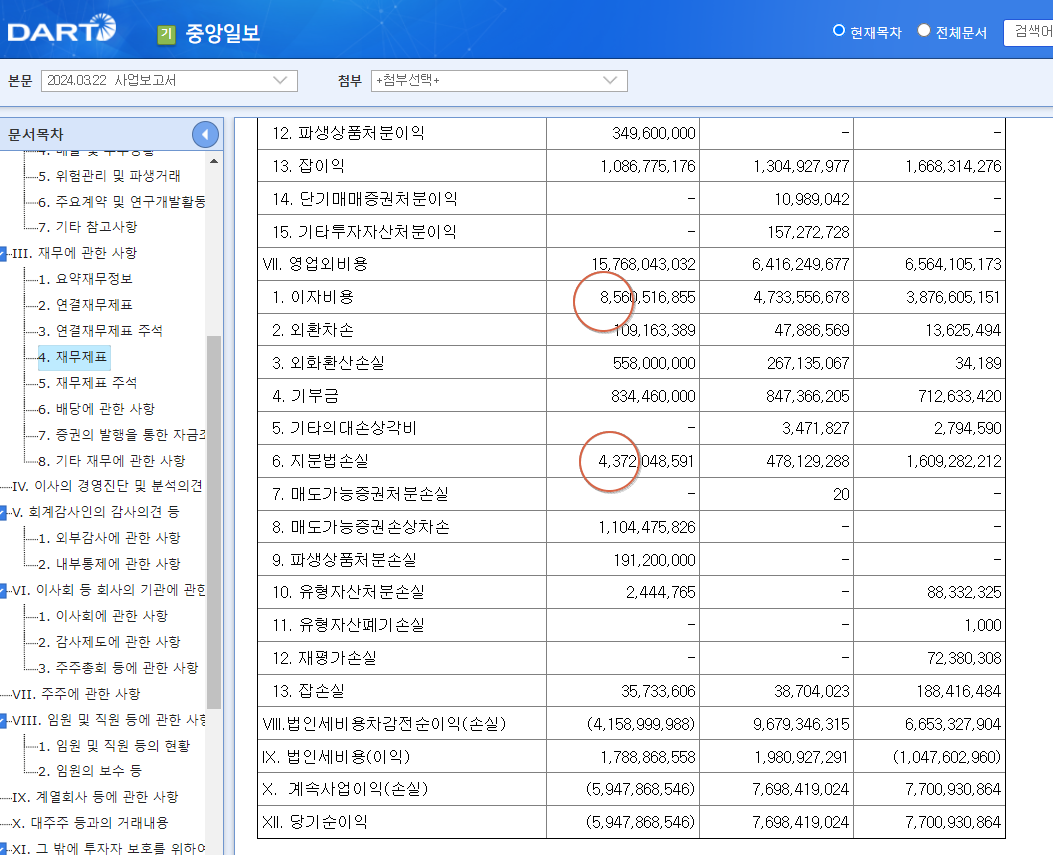1053x855 pixels.
Task: Collapse XI. 그 밖에 투자자 보호 node
Action: pyautogui.click(x=3, y=848)
